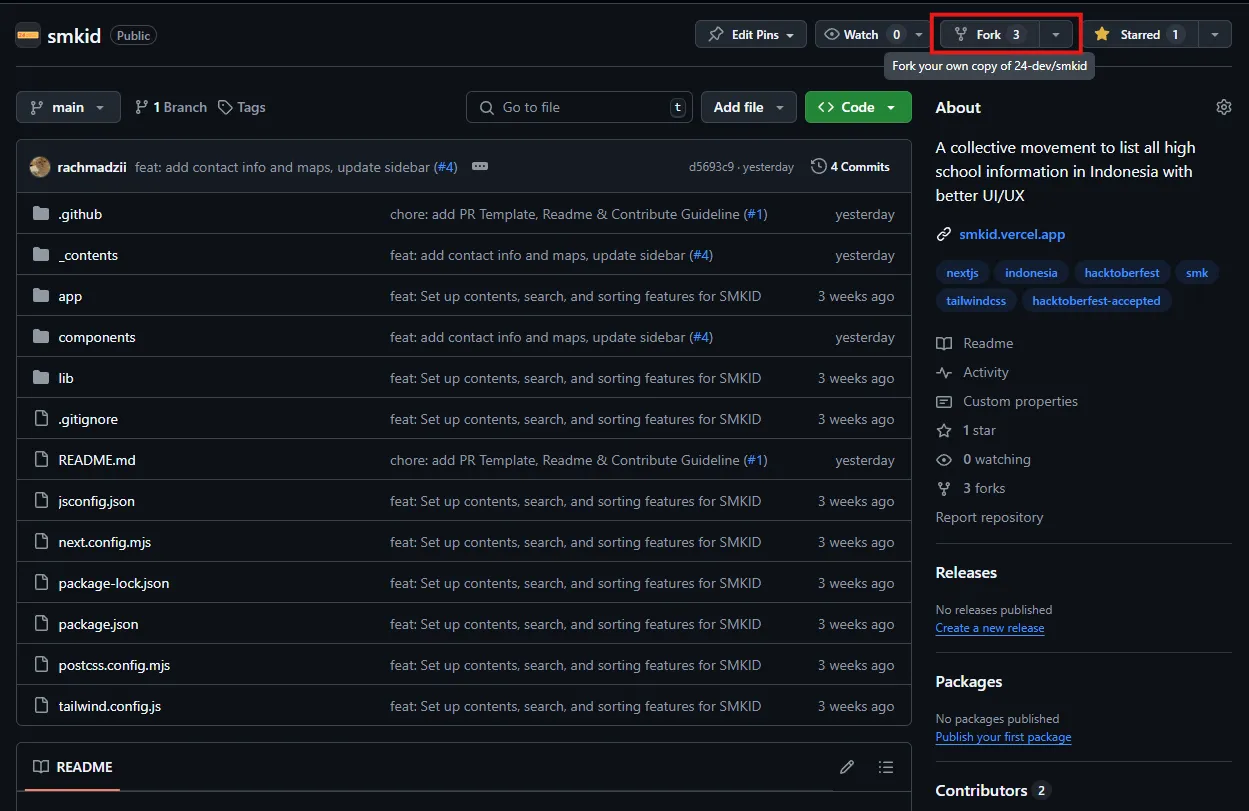
Task: Click the lib folder icon
Action: point(41,378)
